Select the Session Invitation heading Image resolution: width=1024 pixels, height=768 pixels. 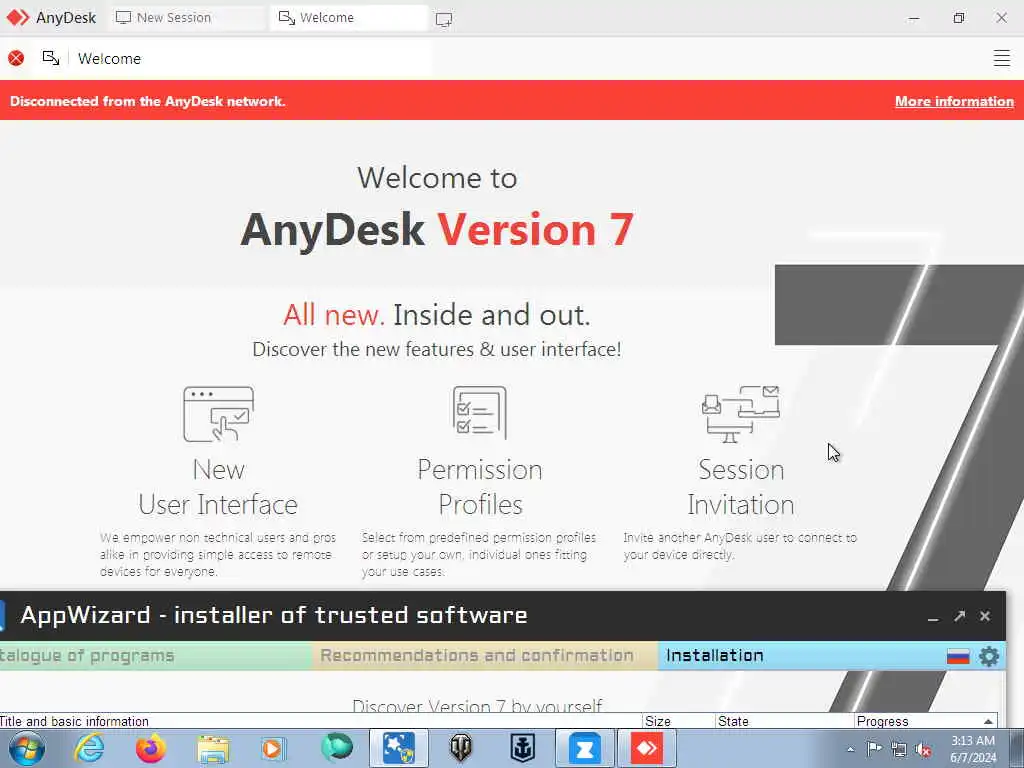pyautogui.click(x=741, y=487)
